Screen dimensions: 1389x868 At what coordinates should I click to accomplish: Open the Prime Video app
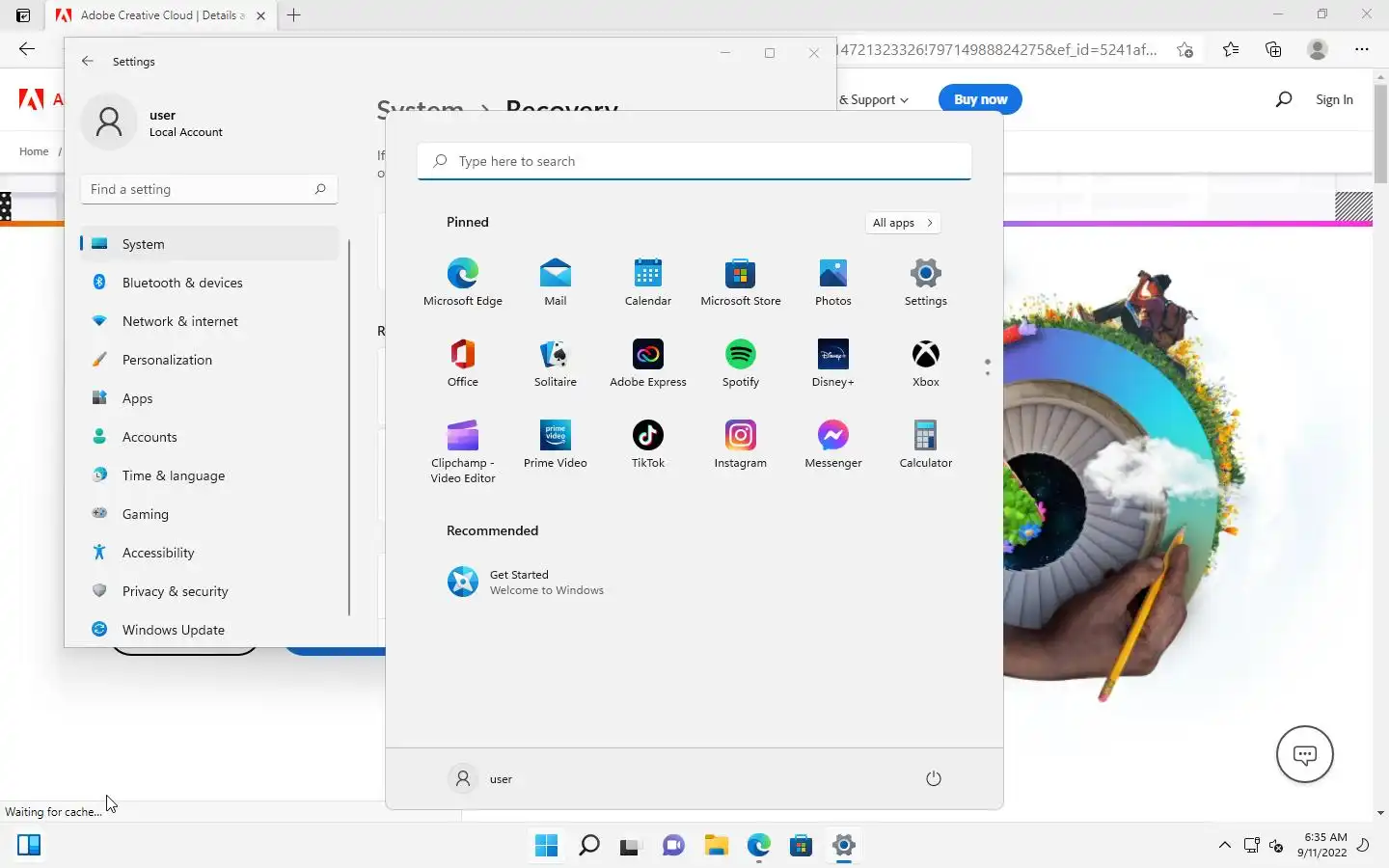pos(556,444)
